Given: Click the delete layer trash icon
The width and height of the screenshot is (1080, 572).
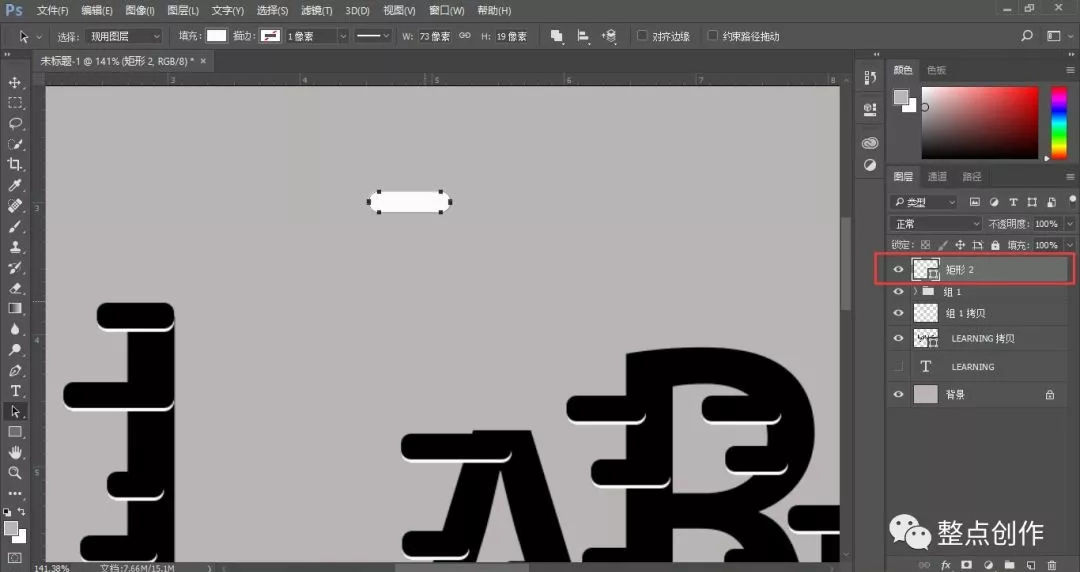Looking at the screenshot, I should point(1052,565).
